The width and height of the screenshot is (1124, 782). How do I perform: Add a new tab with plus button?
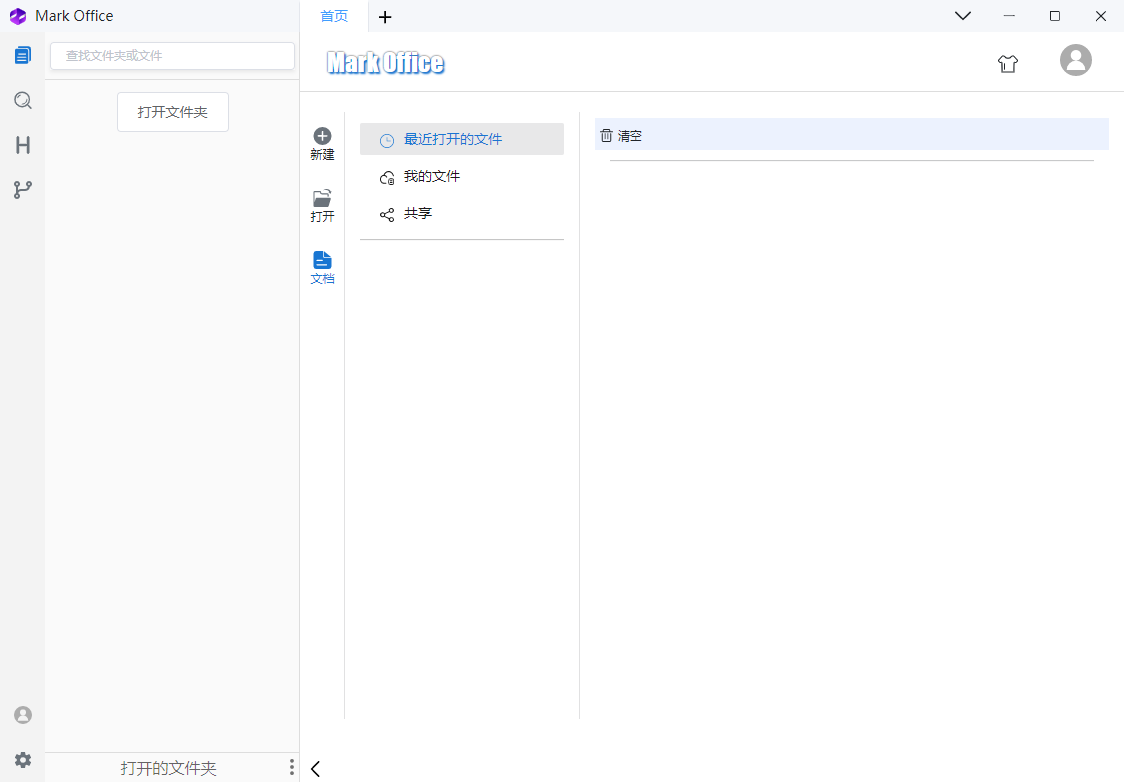pyautogui.click(x=385, y=16)
